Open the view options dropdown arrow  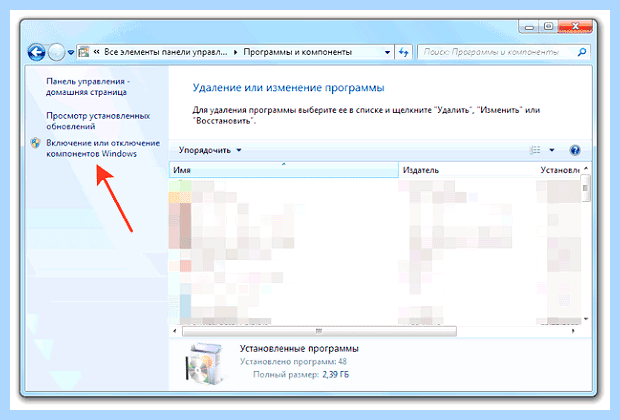coord(552,150)
